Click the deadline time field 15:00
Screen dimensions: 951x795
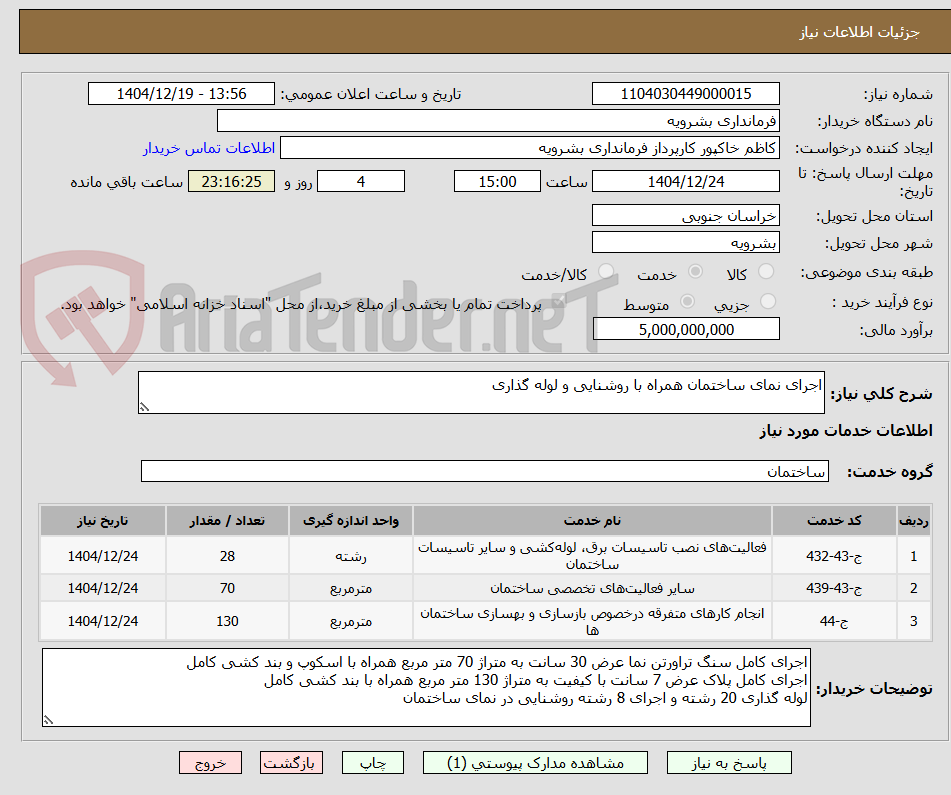[x=497, y=181]
